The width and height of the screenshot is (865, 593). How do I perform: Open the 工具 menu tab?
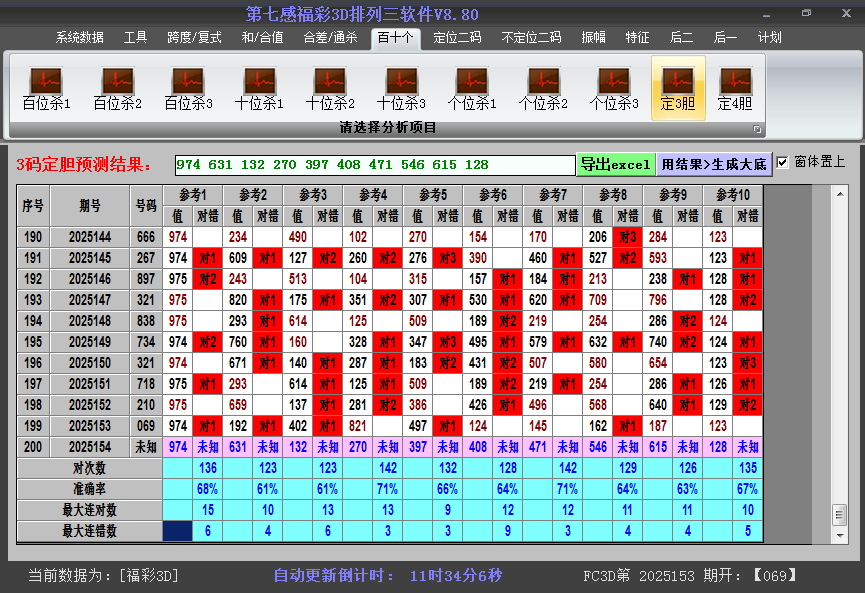click(x=135, y=38)
